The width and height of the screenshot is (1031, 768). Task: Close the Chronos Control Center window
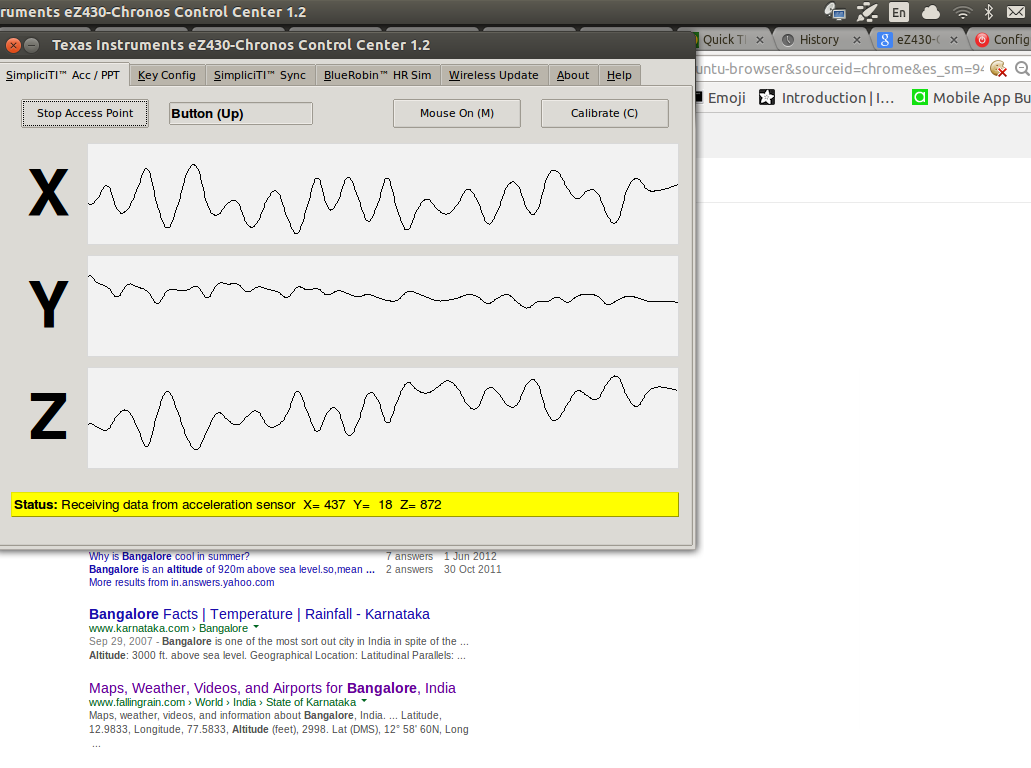pos(13,45)
